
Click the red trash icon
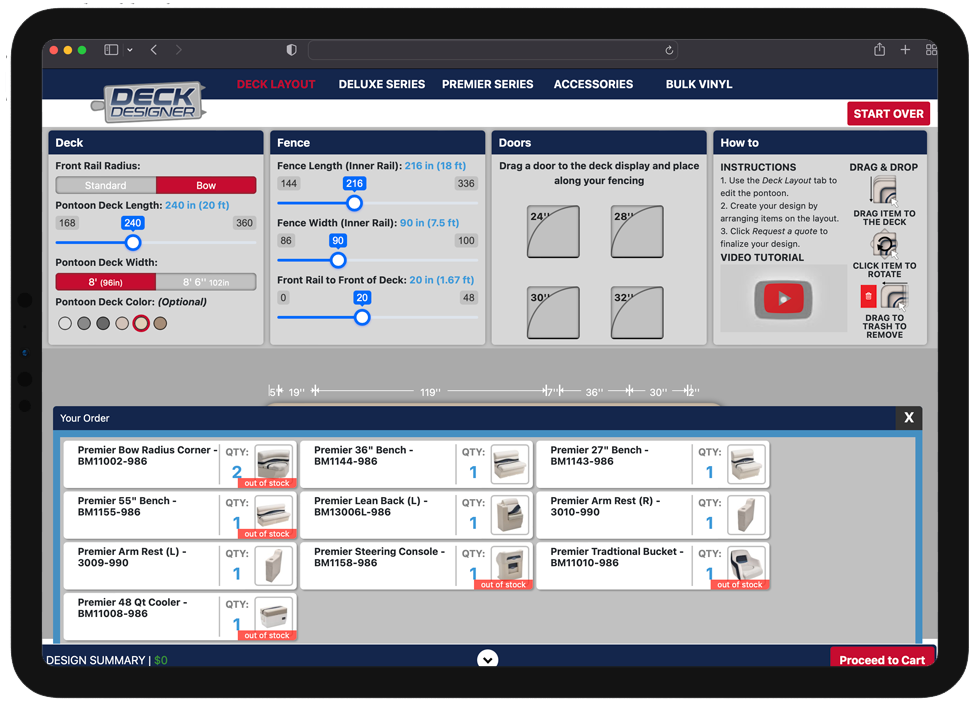pos(868,296)
